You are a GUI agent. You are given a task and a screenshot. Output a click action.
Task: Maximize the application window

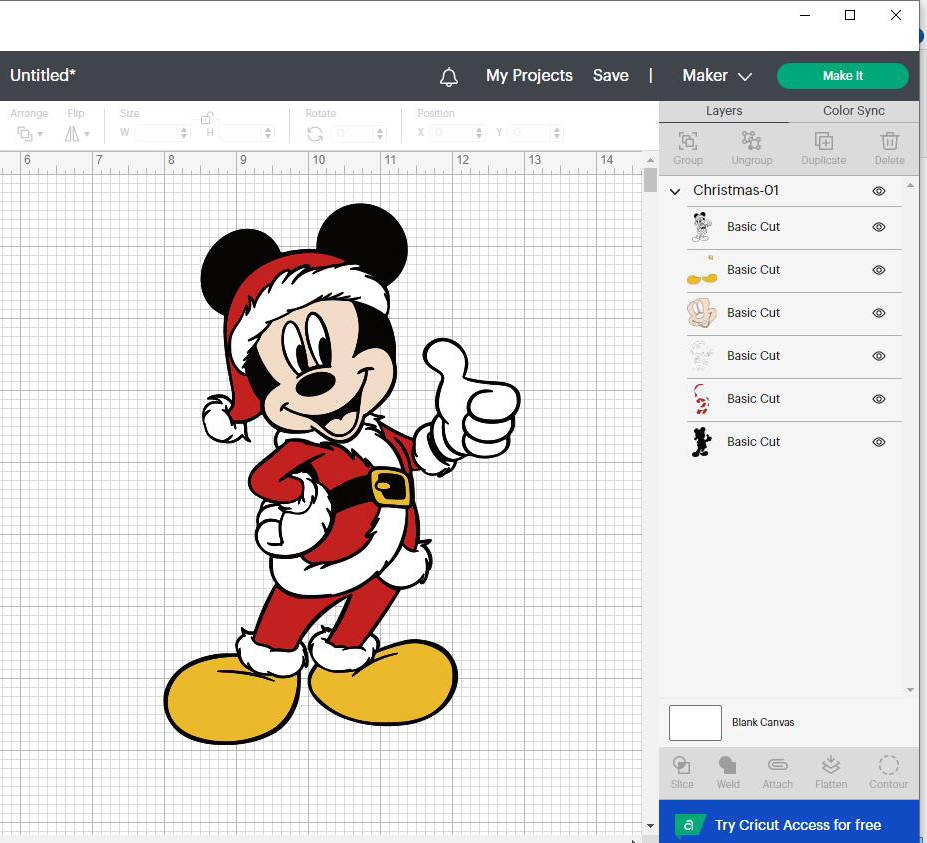click(x=850, y=15)
